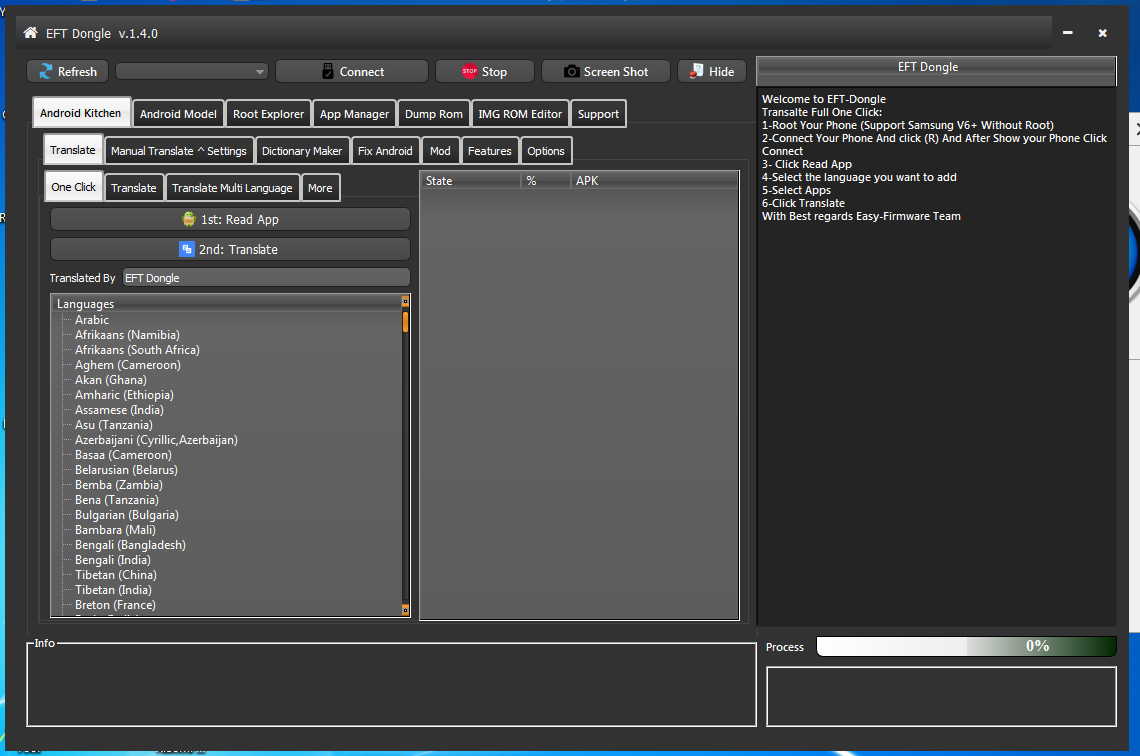Click the Refresh icon
Viewport: 1140px width, 756px height.
tap(44, 70)
